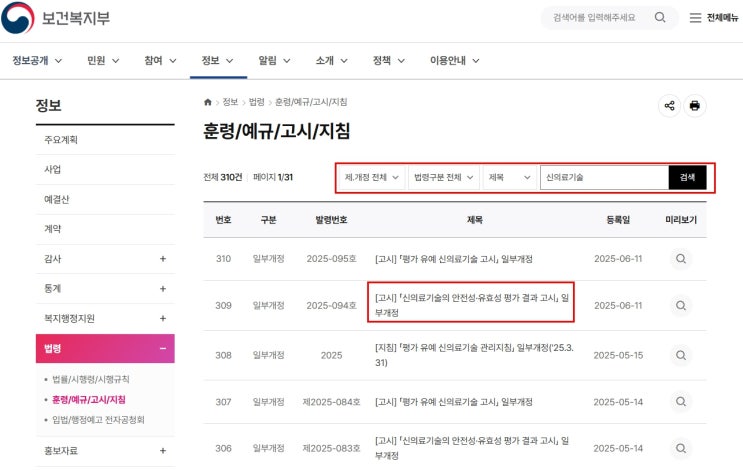Open the 법령구분 전체 dropdown
743x470 pixels.
point(444,177)
